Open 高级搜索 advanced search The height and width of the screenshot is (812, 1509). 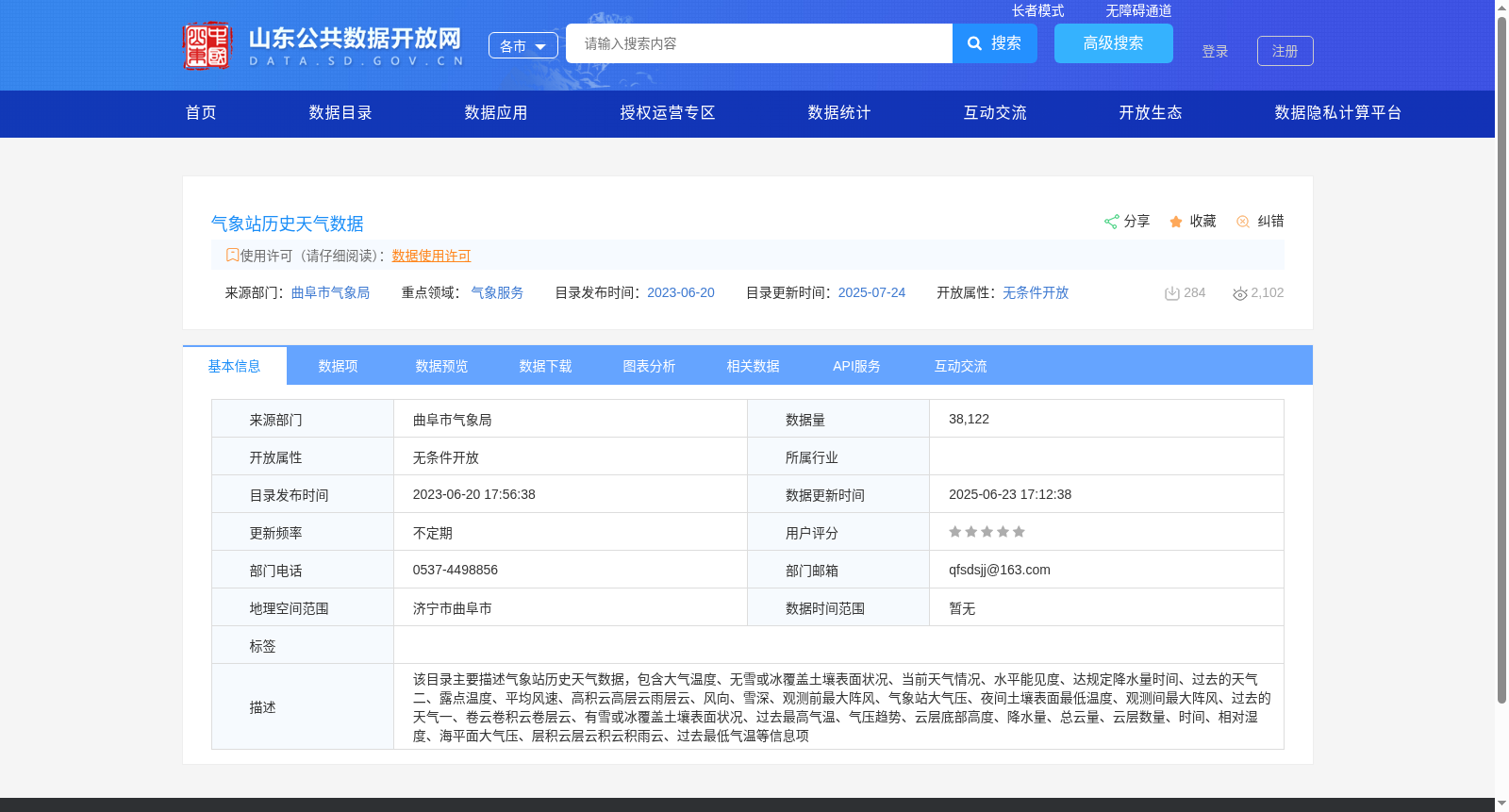[x=1114, y=43]
